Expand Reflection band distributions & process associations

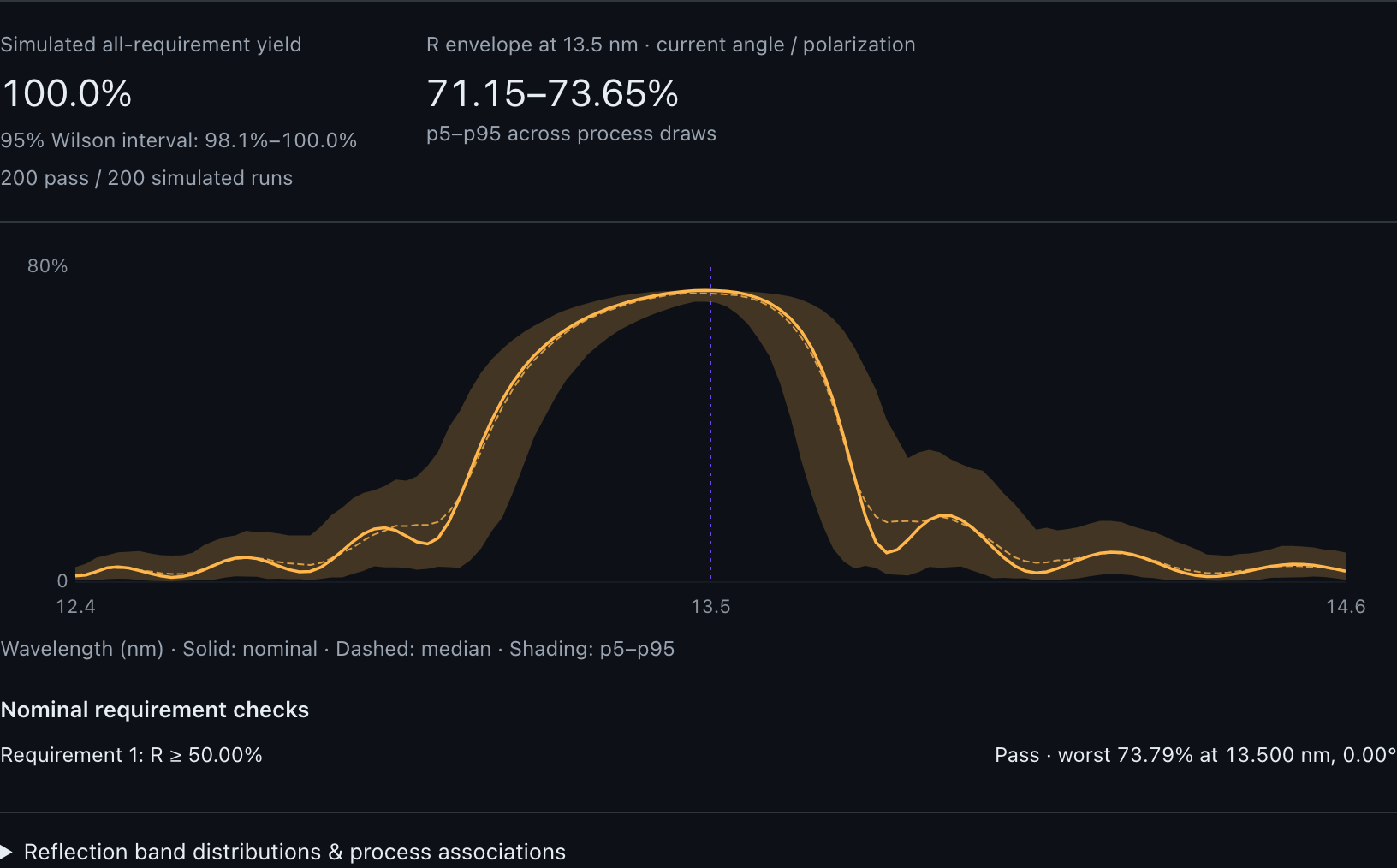(283, 852)
